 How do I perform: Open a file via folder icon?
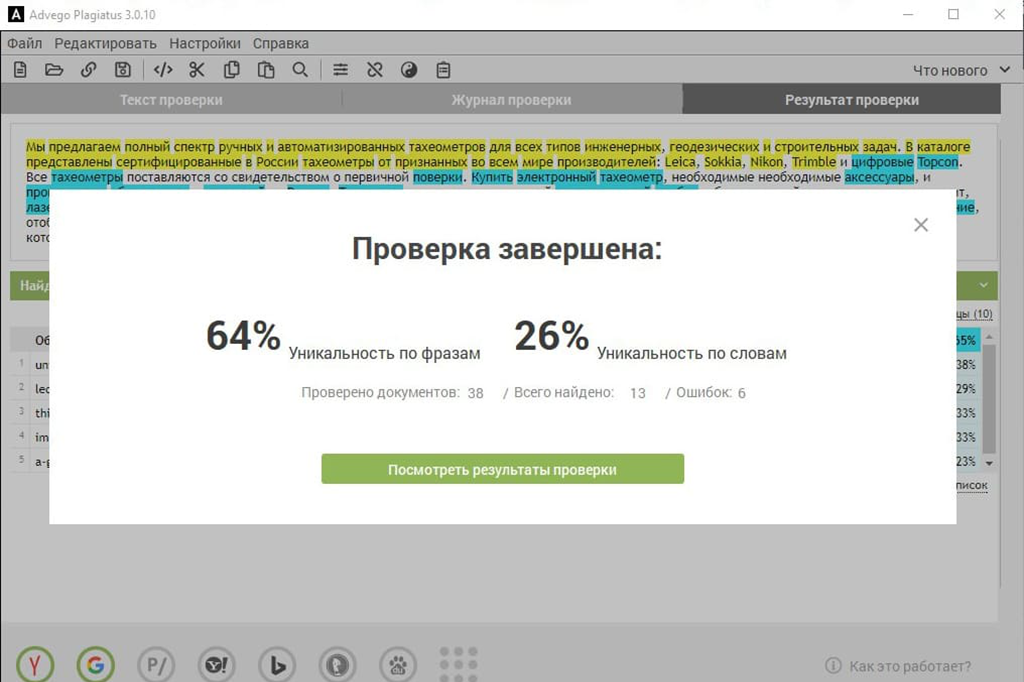coord(54,70)
